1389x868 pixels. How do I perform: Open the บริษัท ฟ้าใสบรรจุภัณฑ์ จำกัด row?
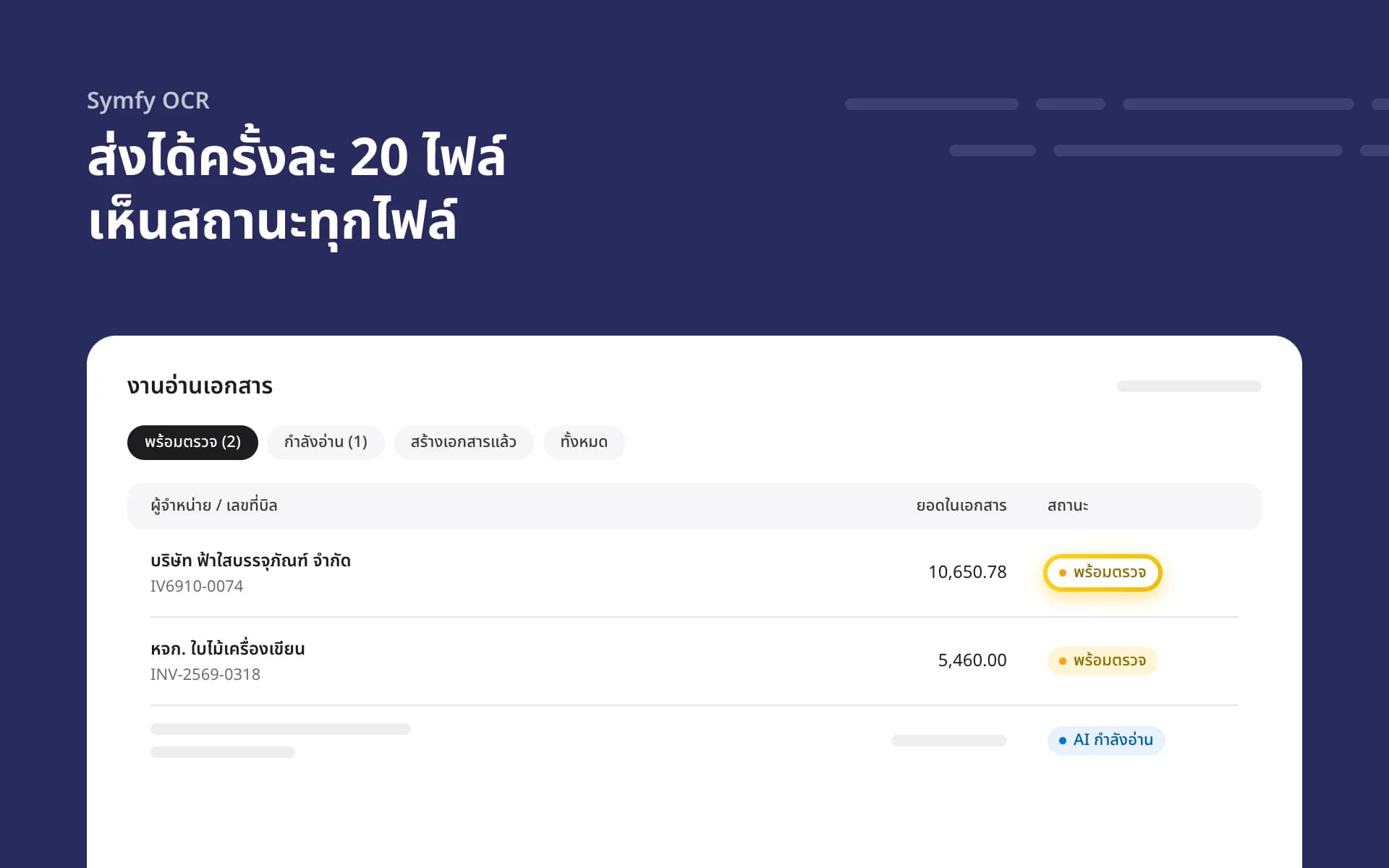tap(694, 573)
